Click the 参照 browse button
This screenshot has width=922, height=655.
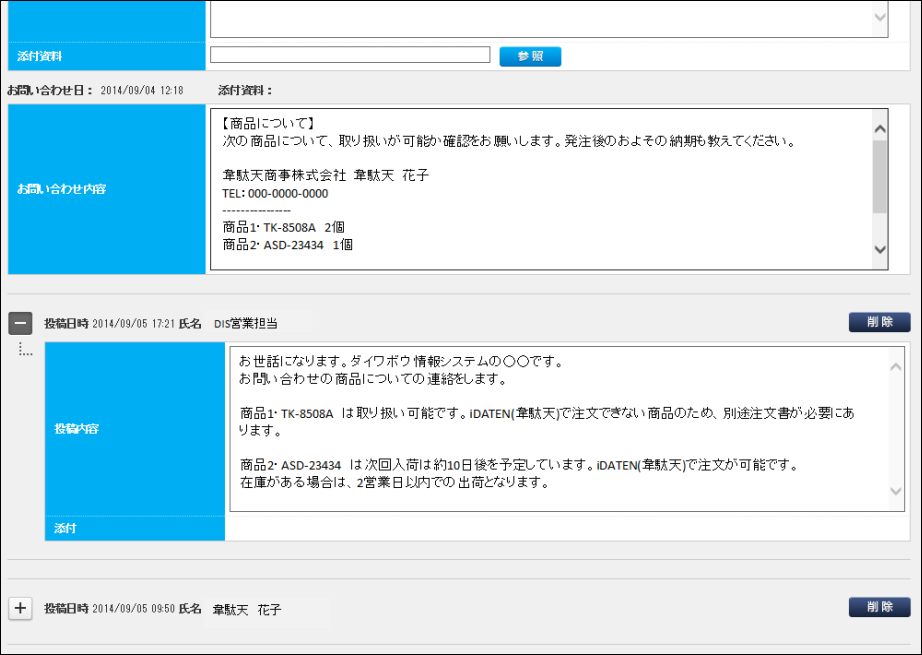tap(530, 56)
